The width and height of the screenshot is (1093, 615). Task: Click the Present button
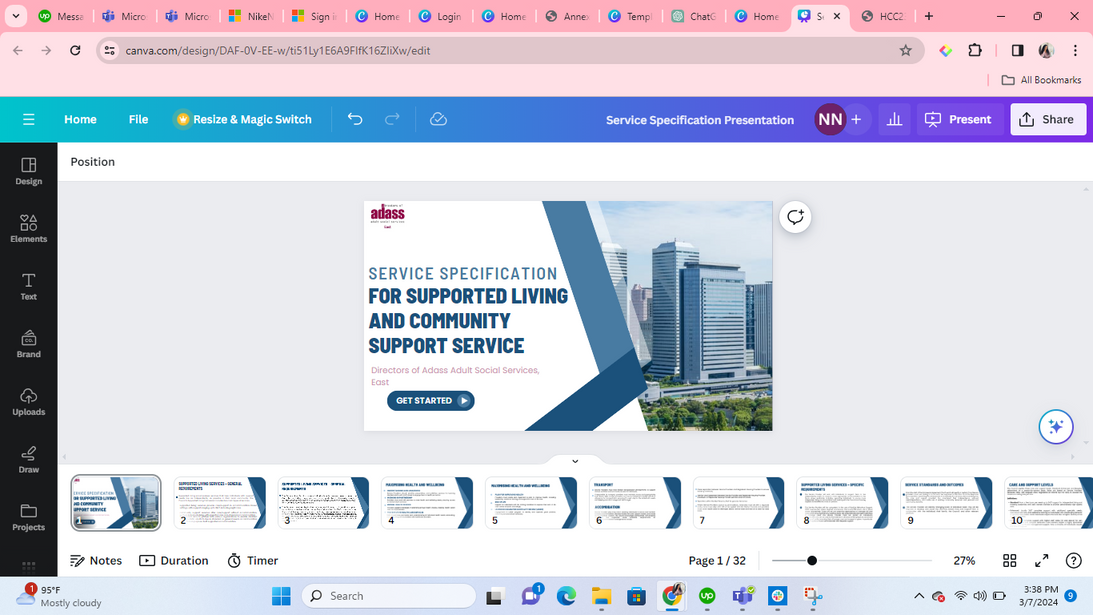pyautogui.click(x=958, y=119)
